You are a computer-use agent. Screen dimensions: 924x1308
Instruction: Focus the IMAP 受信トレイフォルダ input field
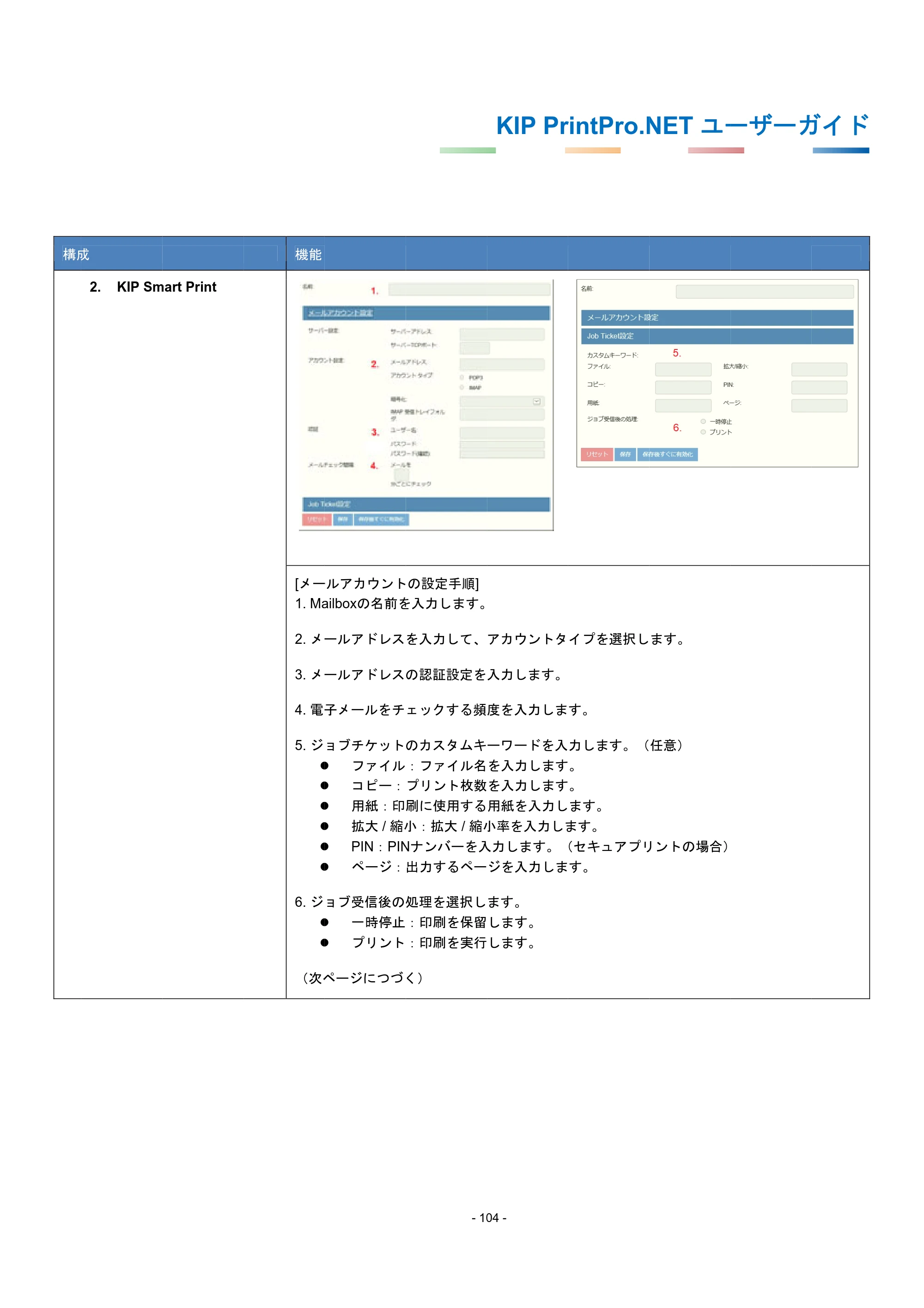502,414
